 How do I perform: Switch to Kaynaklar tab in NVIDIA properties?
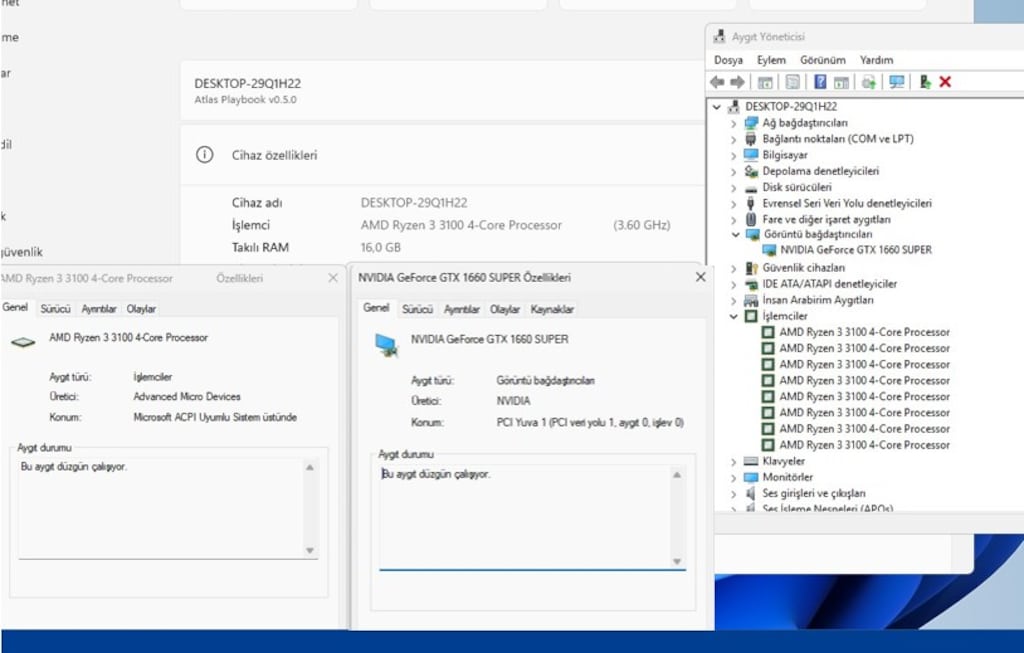pos(552,309)
